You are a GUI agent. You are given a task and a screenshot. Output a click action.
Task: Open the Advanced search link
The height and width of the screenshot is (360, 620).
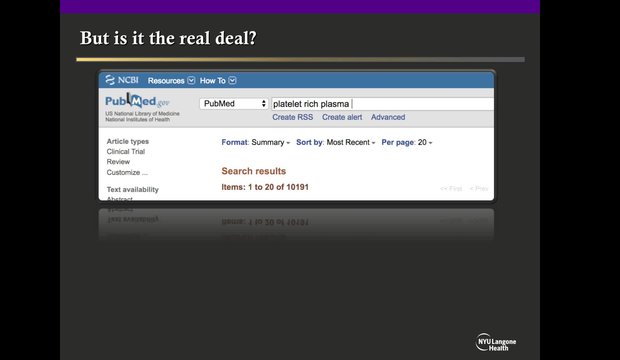click(x=388, y=117)
